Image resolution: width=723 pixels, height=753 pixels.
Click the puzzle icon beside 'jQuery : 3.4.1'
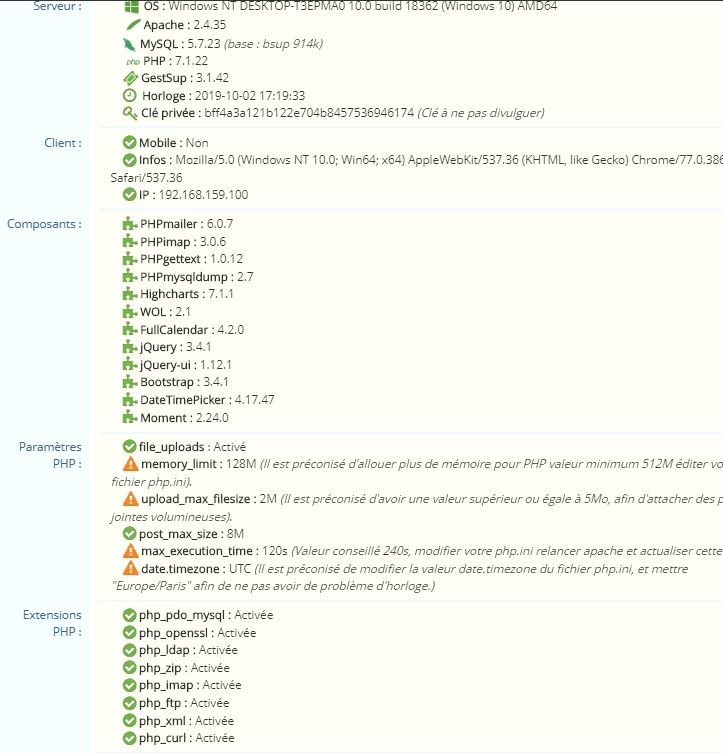(130, 347)
